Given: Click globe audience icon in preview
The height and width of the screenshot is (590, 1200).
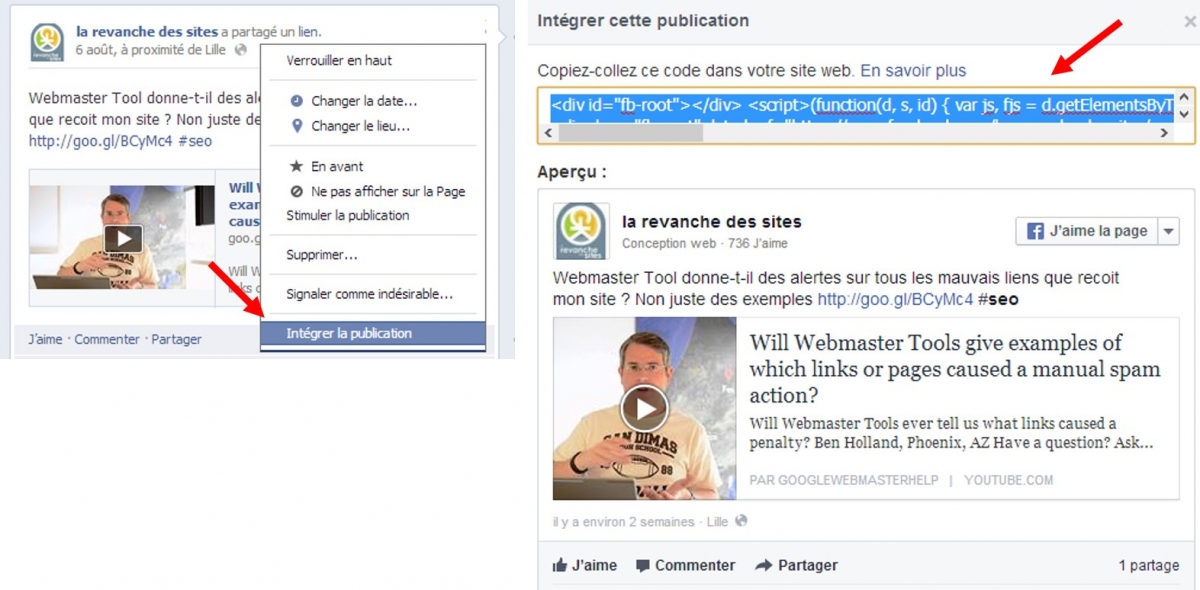Looking at the screenshot, I should pyautogui.click(x=741, y=521).
